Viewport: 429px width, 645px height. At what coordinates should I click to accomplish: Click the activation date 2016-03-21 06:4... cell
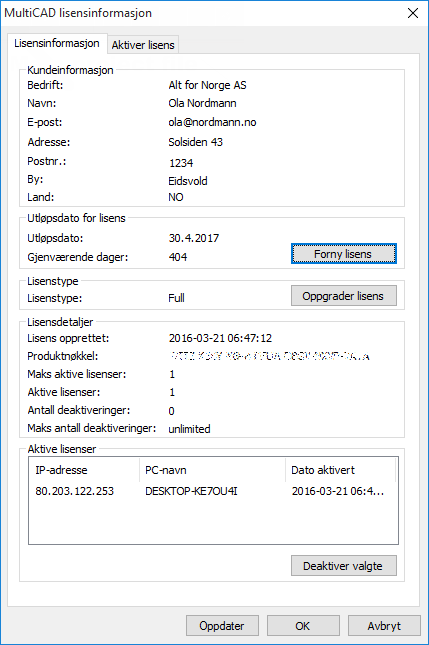click(338, 491)
